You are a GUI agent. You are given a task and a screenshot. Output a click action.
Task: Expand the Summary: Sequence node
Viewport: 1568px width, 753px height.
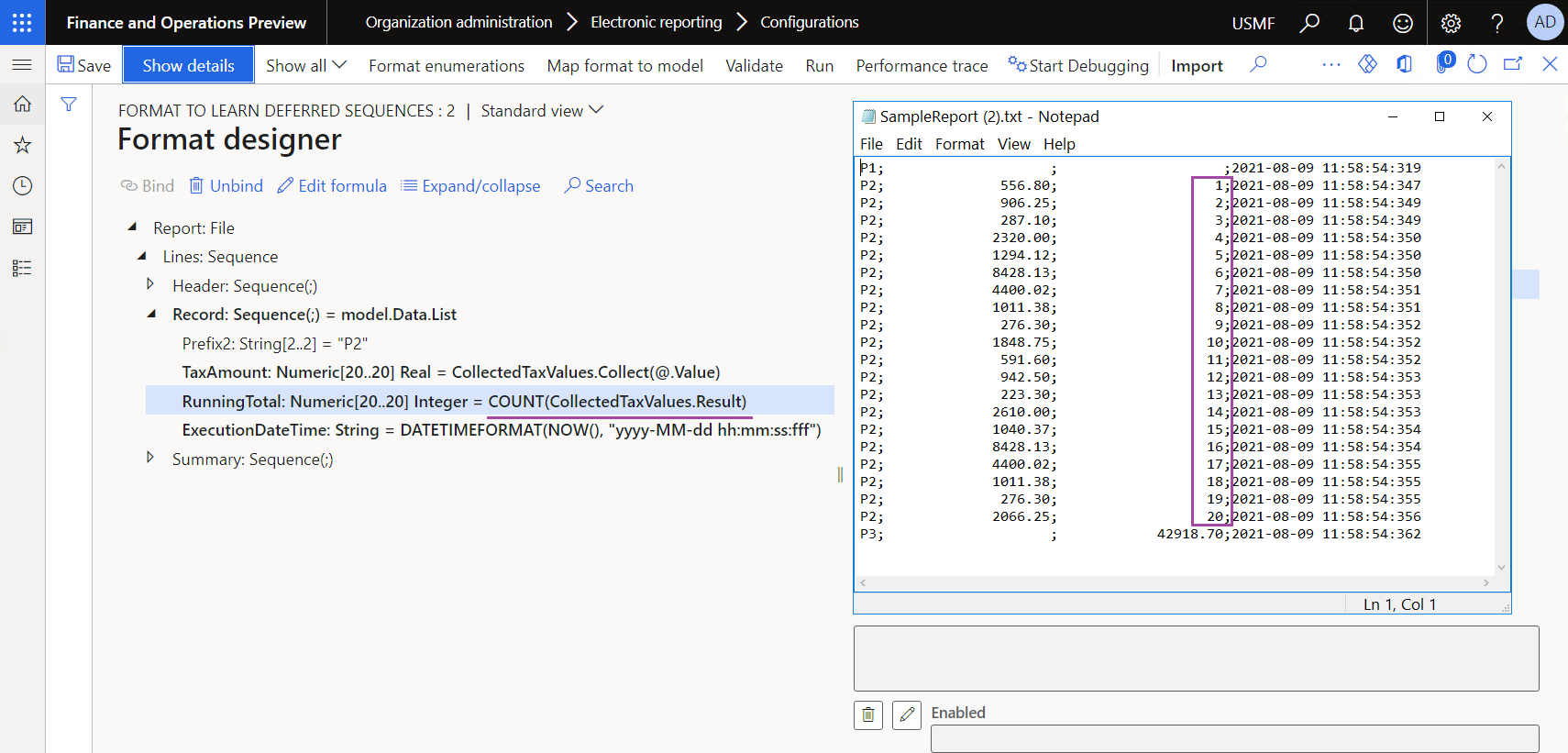150,458
